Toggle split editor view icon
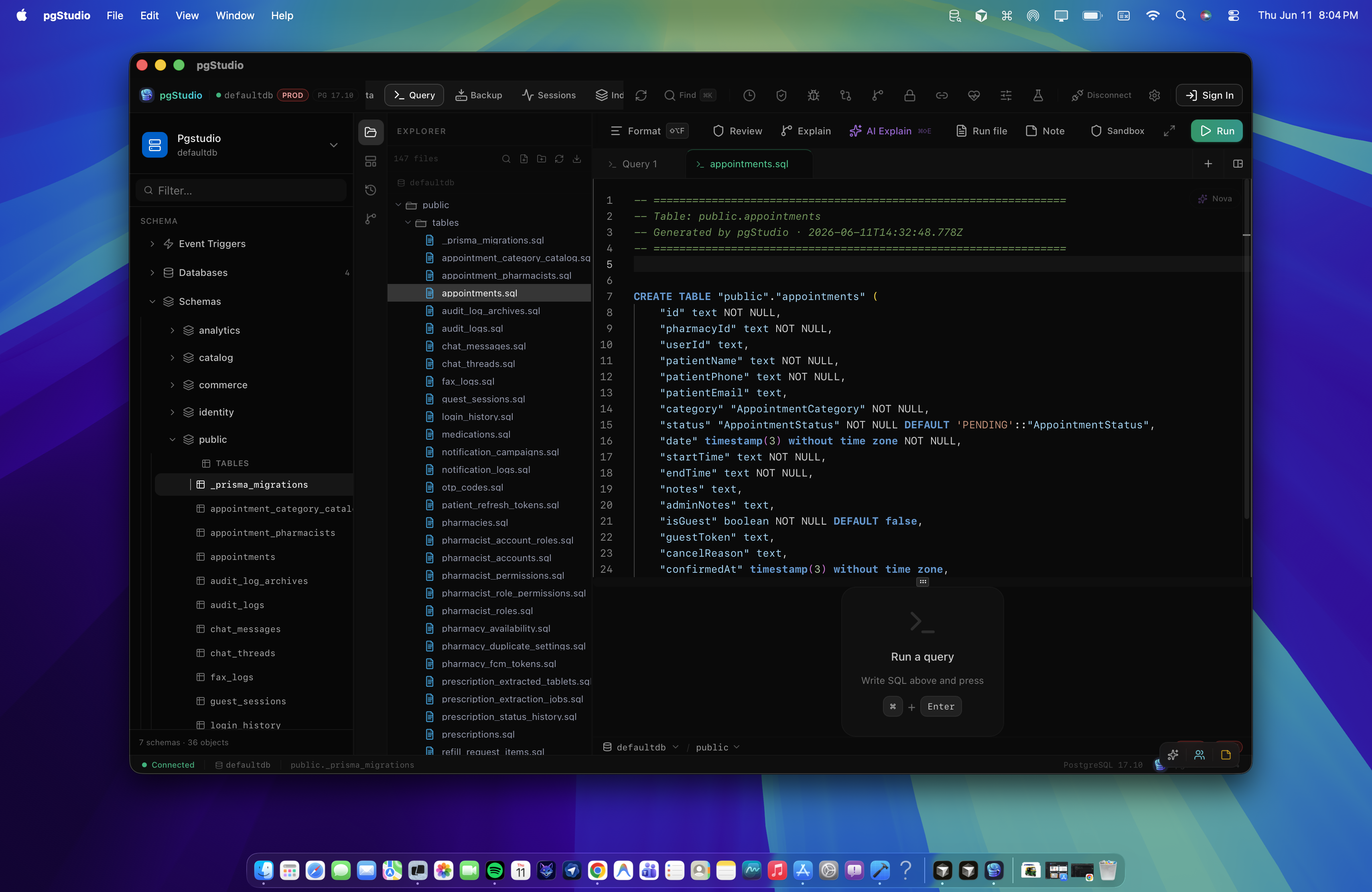1372x892 pixels. (1238, 164)
